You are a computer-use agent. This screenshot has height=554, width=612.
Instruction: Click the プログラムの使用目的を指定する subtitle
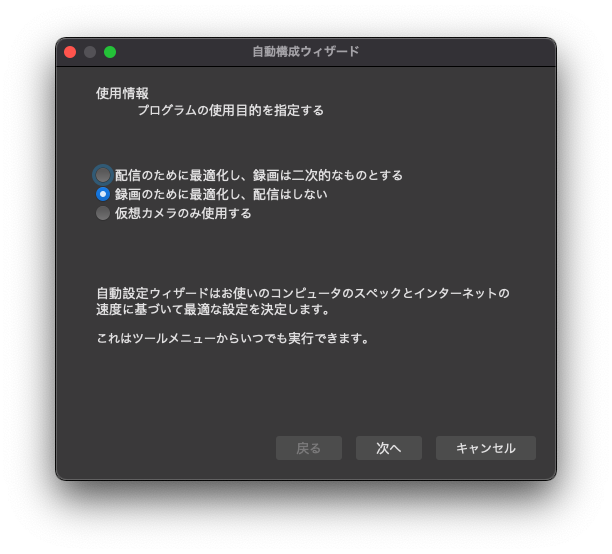pyautogui.click(x=231, y=110)
